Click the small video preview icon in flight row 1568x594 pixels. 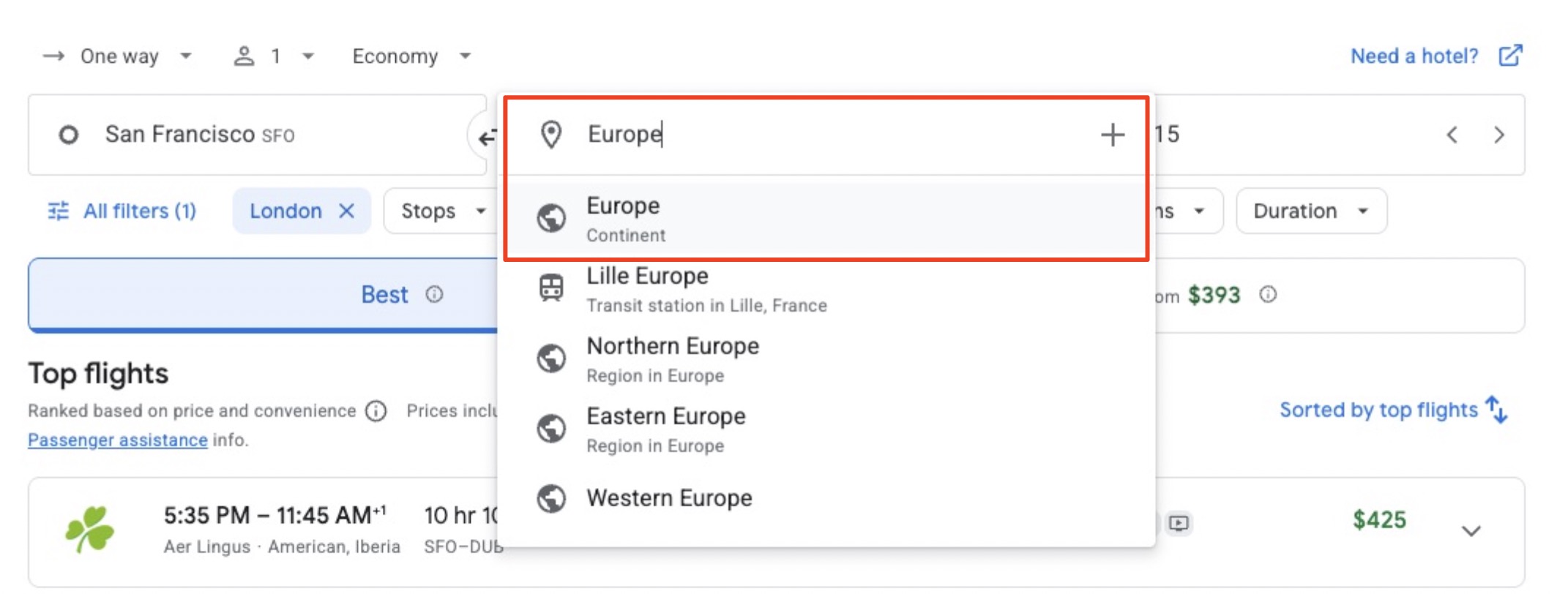1180,524
